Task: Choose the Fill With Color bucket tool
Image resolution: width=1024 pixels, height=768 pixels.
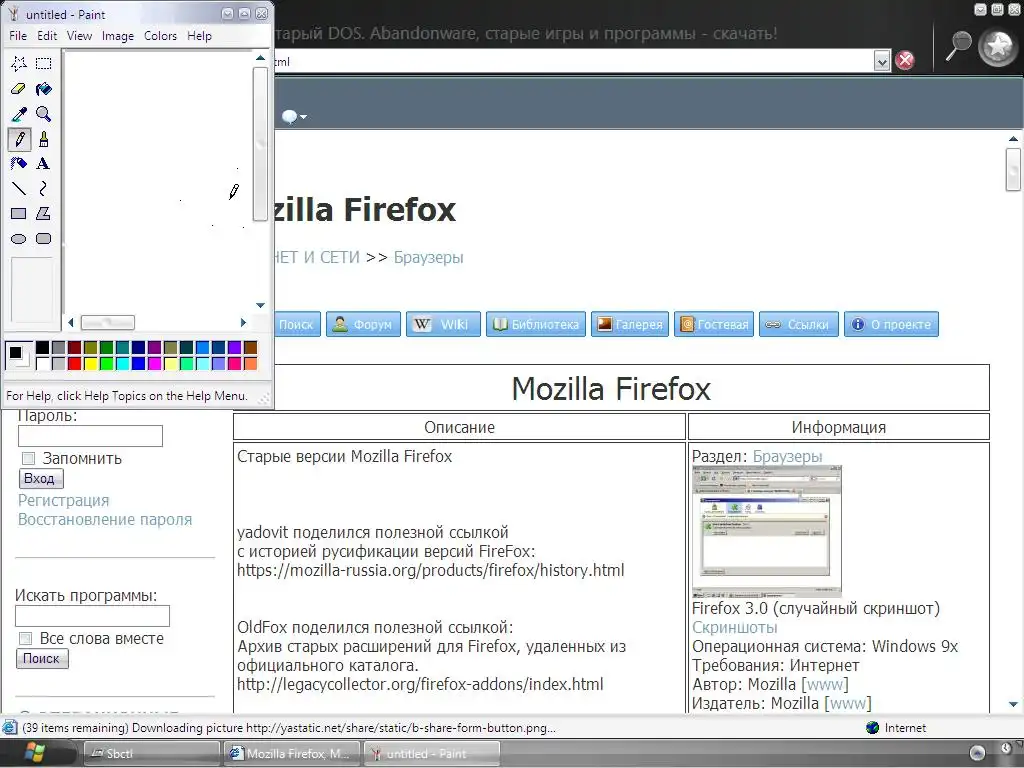Action: click(x=44, y=89)
